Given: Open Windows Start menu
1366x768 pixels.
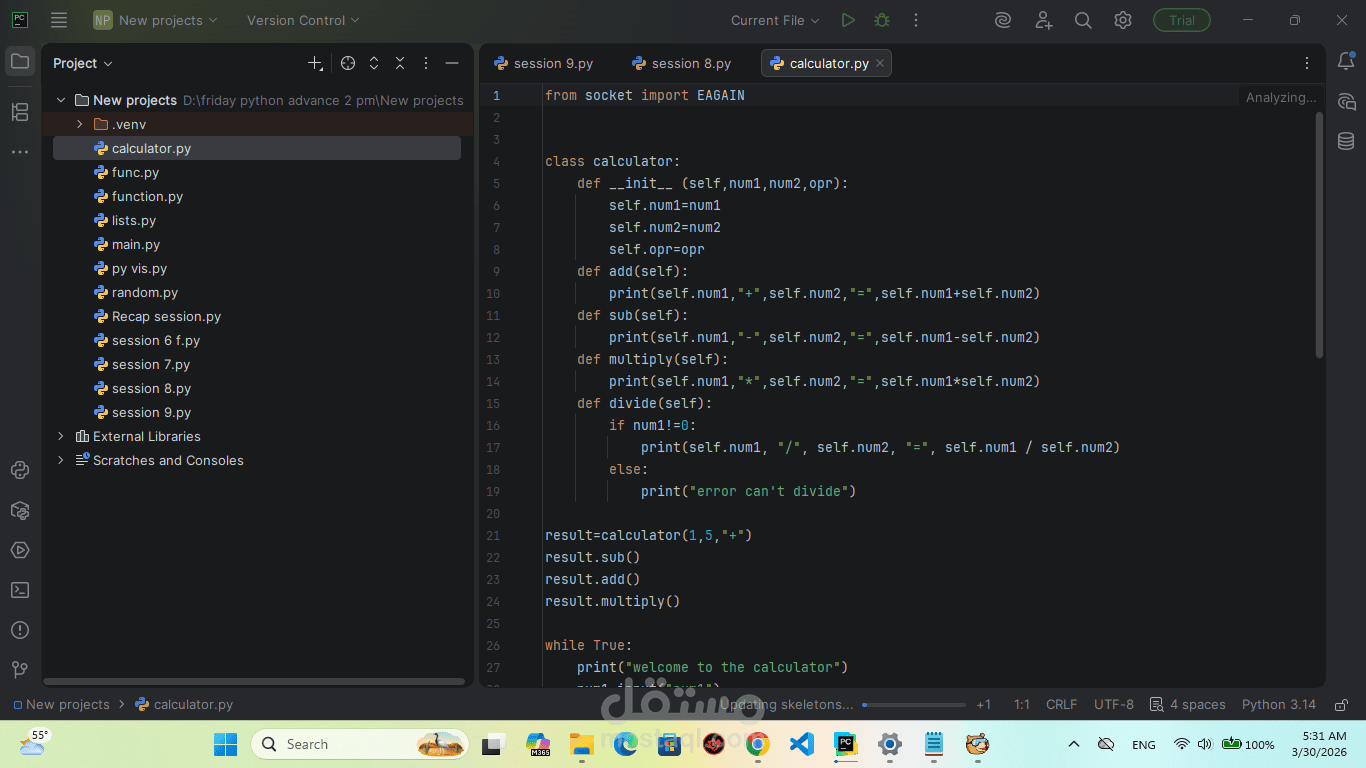Looking at the screenshot, I should coord(226,744).
